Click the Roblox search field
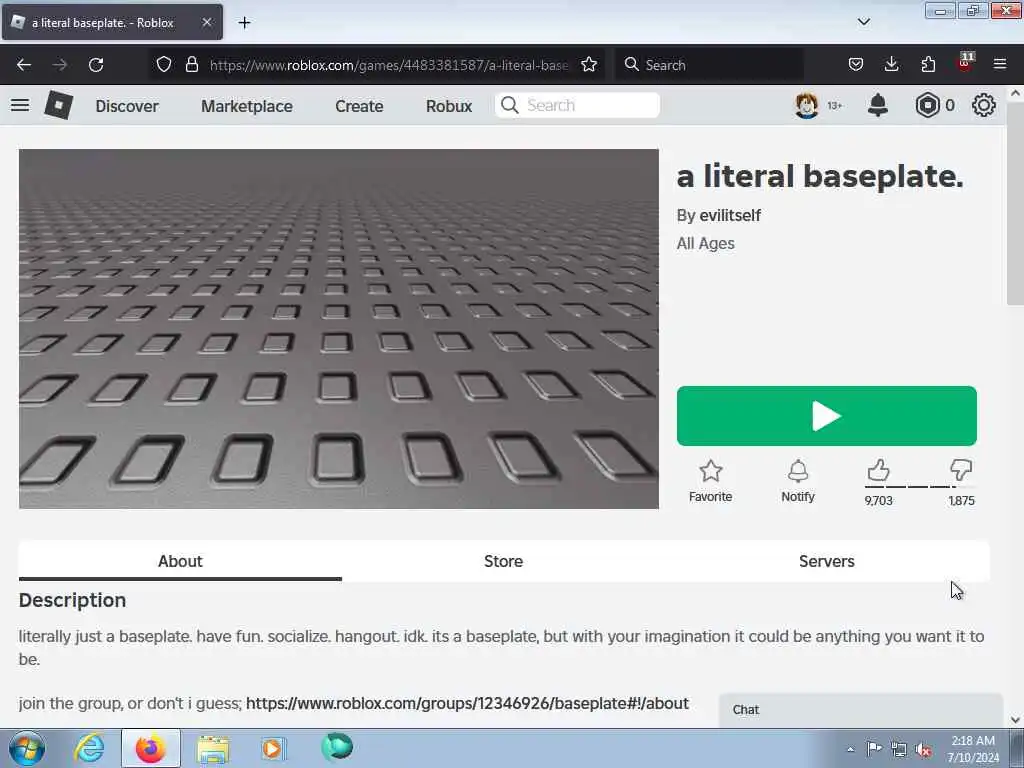 [577, 105]
